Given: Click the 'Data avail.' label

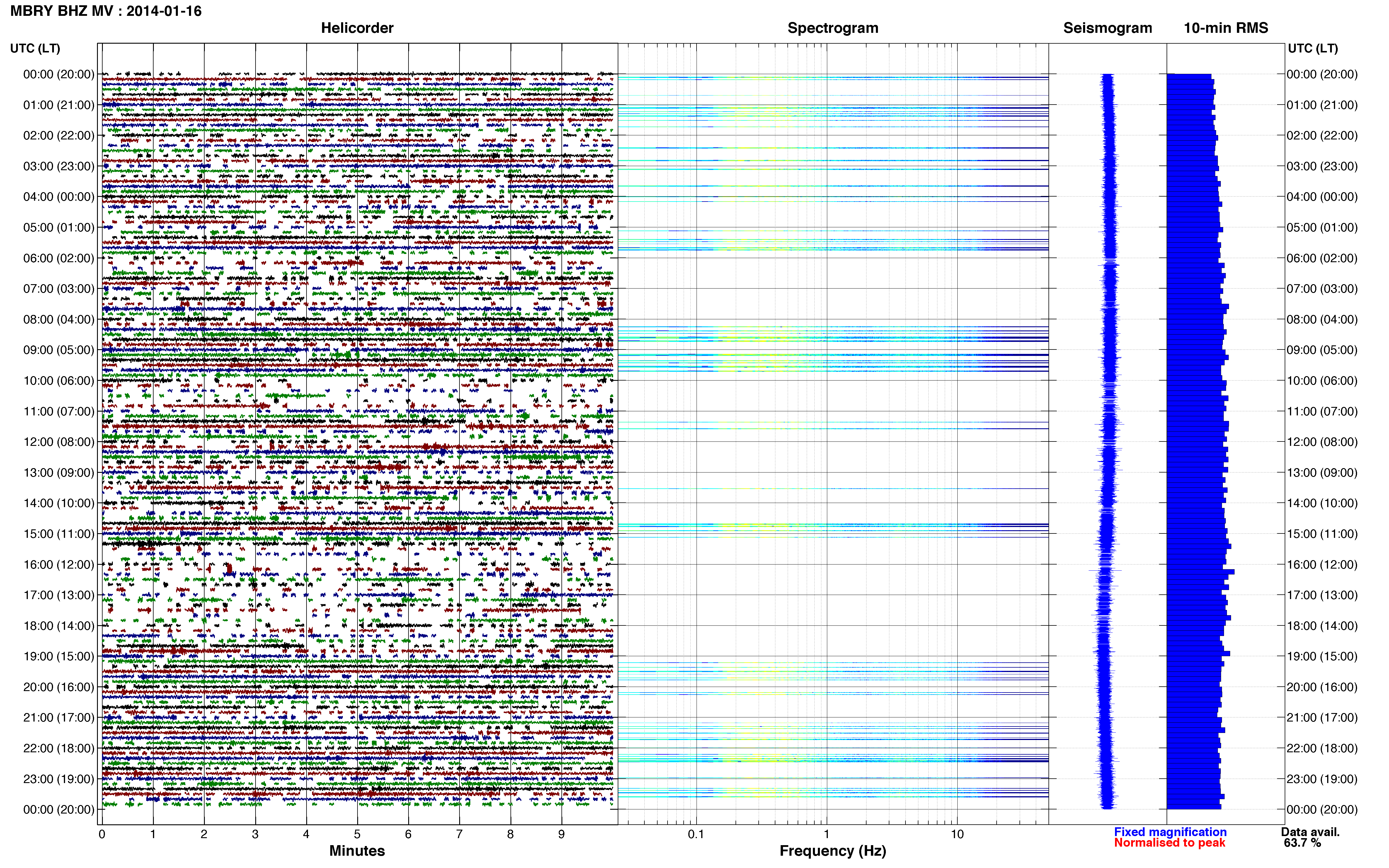Looking at the screenshot, I should [1310, 831].
